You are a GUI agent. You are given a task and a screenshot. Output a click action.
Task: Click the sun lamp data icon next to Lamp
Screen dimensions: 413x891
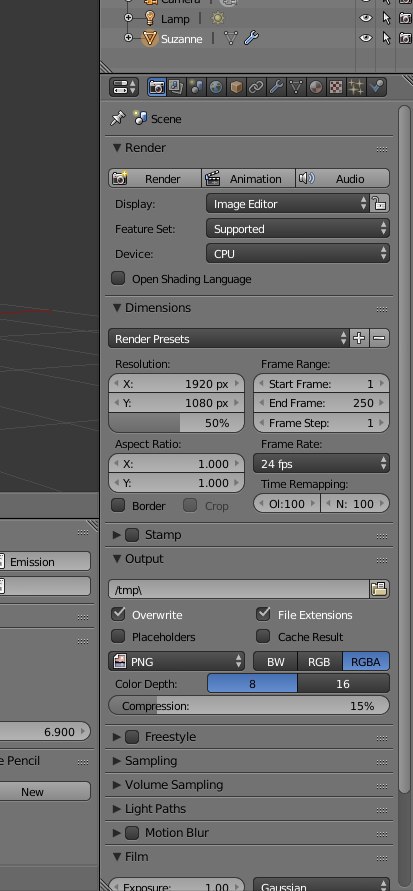coord(218,18)
